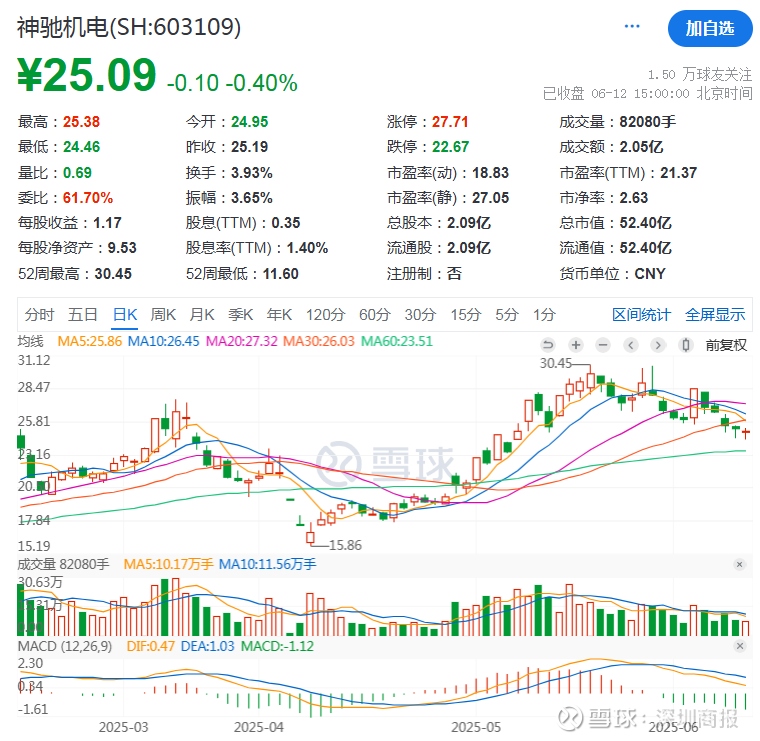Click the DIF:0.47 value label

pyautogui.click(x=150, y=646)
